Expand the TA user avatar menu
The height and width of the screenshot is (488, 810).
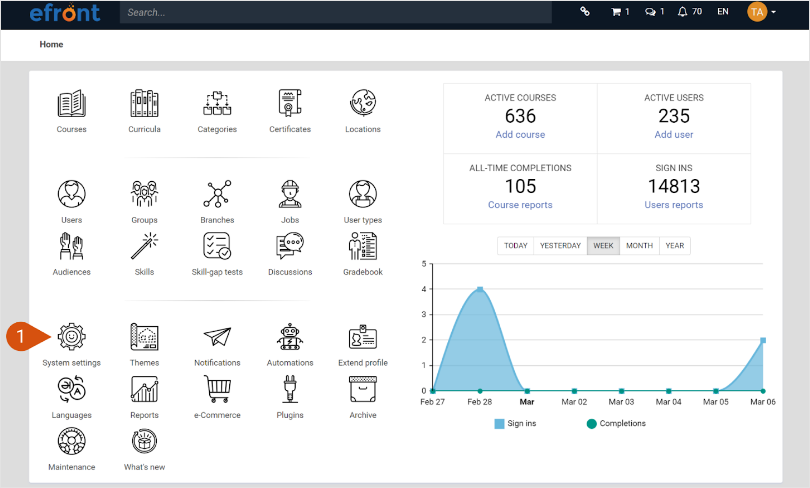760,12
